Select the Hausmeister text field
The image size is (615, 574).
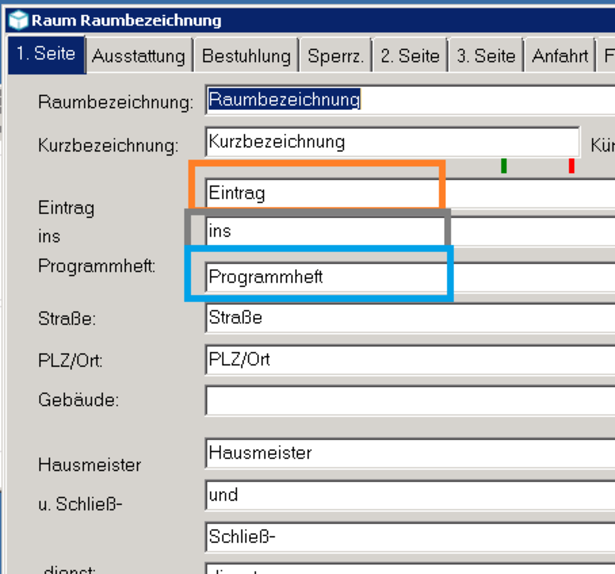point(410,453)
